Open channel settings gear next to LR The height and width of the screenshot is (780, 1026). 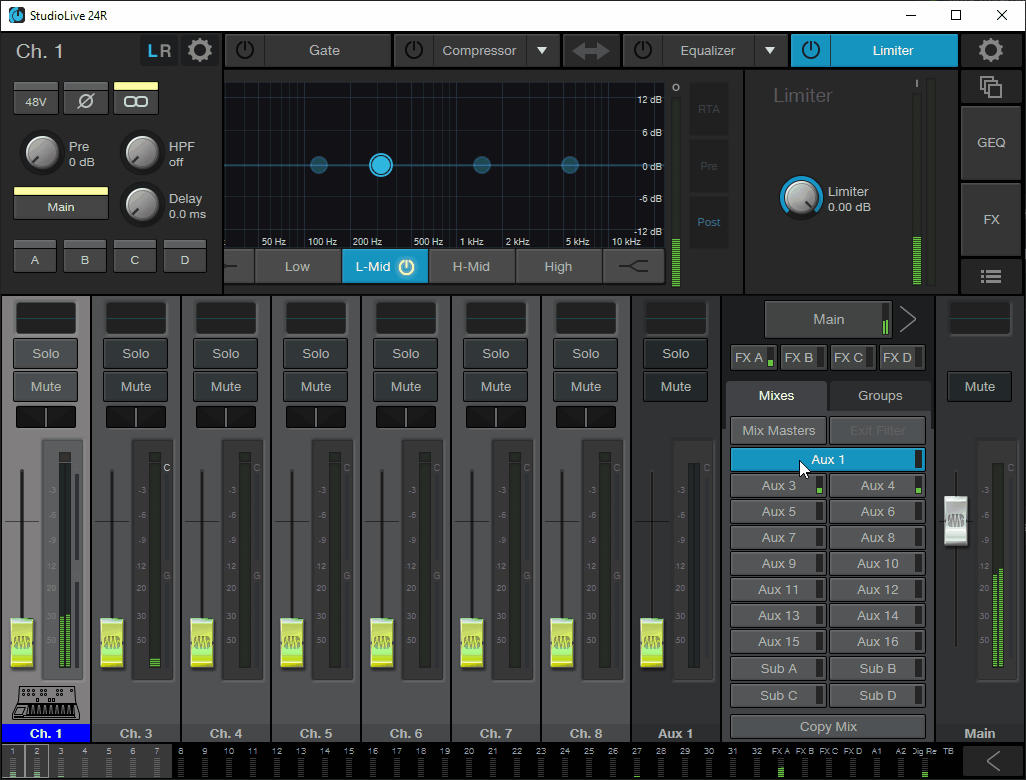coord(200,50)
